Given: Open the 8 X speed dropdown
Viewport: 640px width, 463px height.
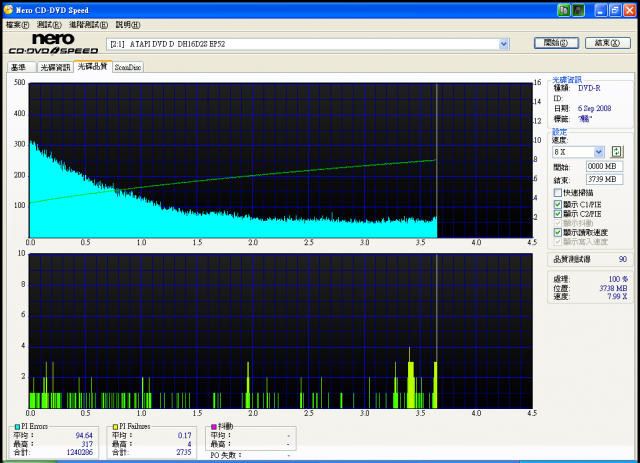Looking at the screenshot, I should pos(598,152).
